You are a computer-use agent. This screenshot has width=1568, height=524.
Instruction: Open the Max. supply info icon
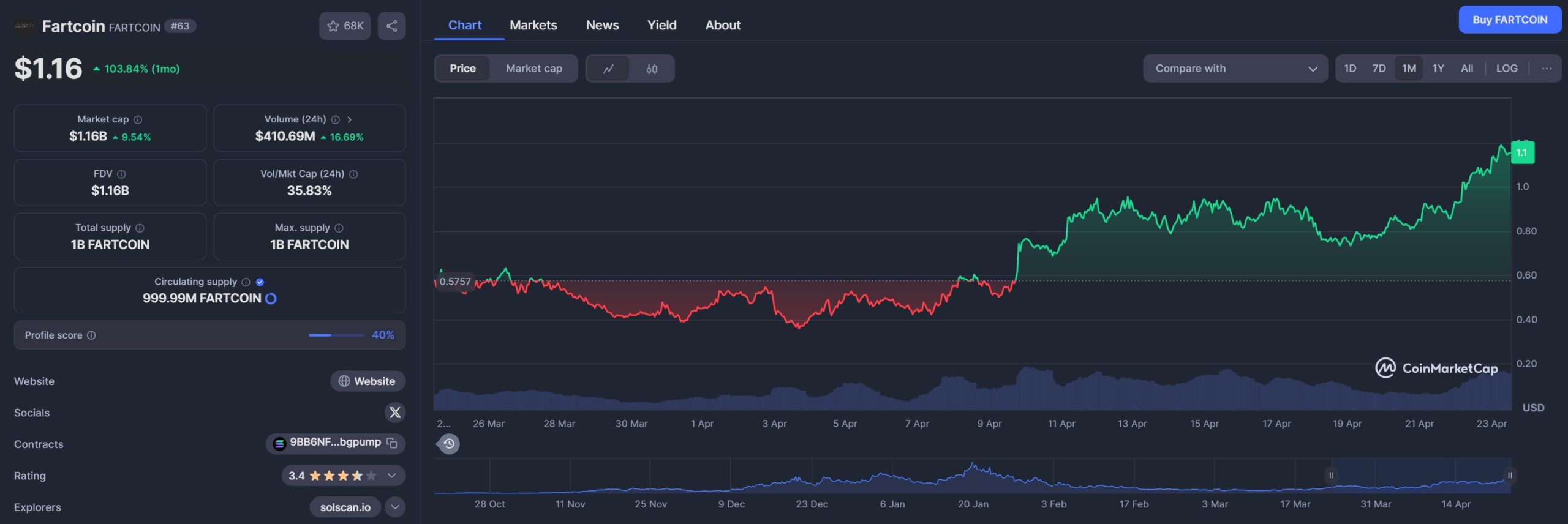[x=339, y=228]
